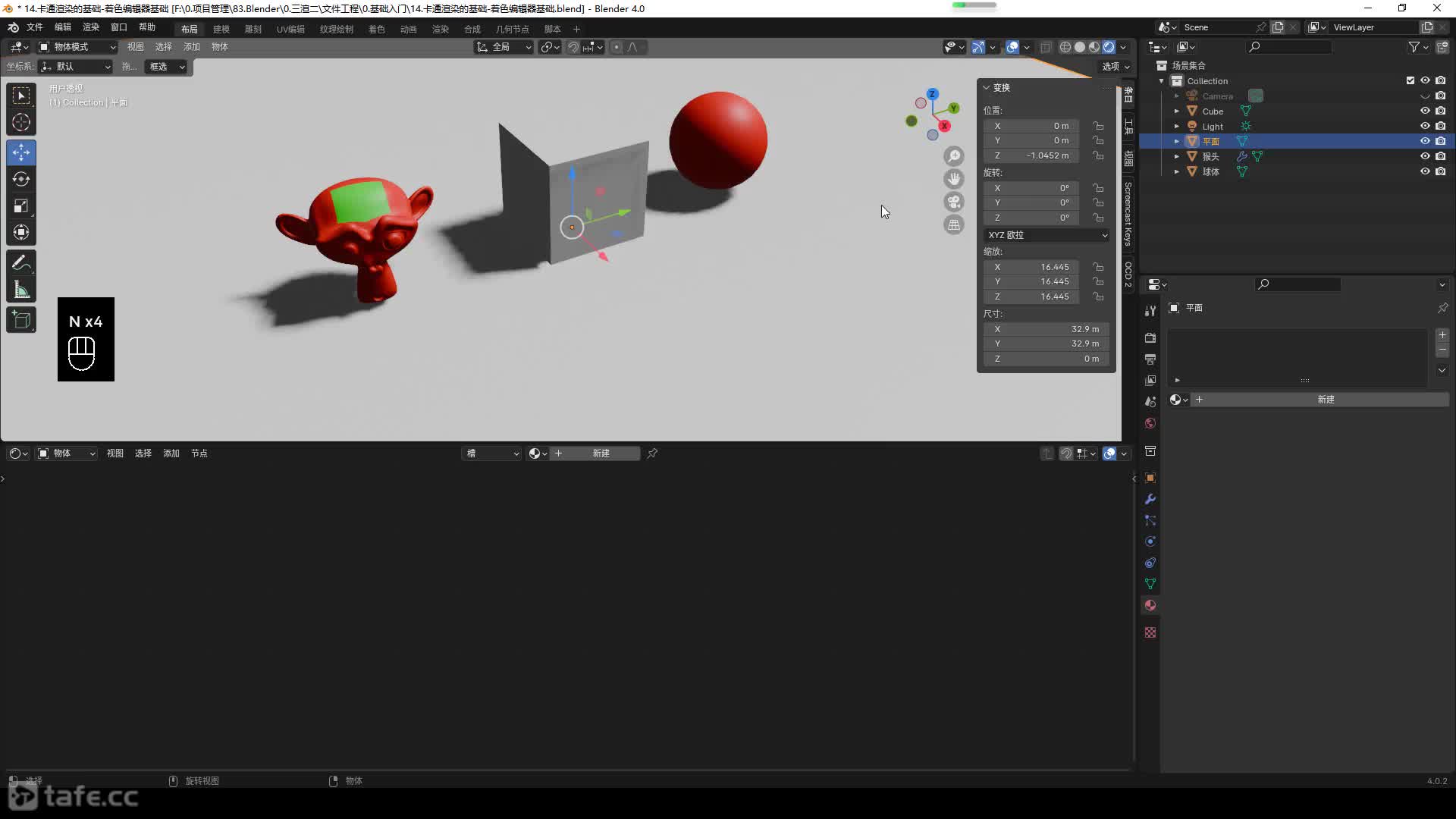This screenshot has width=1456, height=819.
Task: Activate the Rotate tool
Action: pos(21,179)
